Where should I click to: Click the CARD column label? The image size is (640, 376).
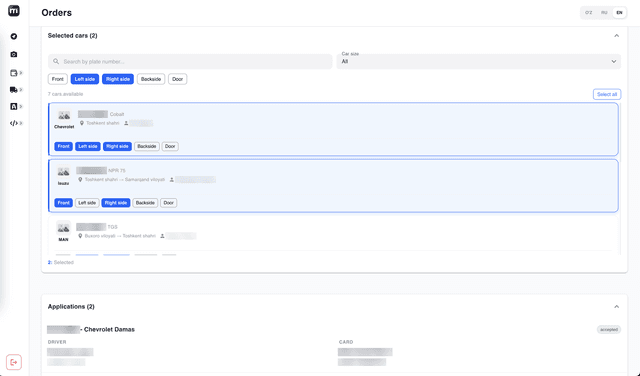coord(346,342)
